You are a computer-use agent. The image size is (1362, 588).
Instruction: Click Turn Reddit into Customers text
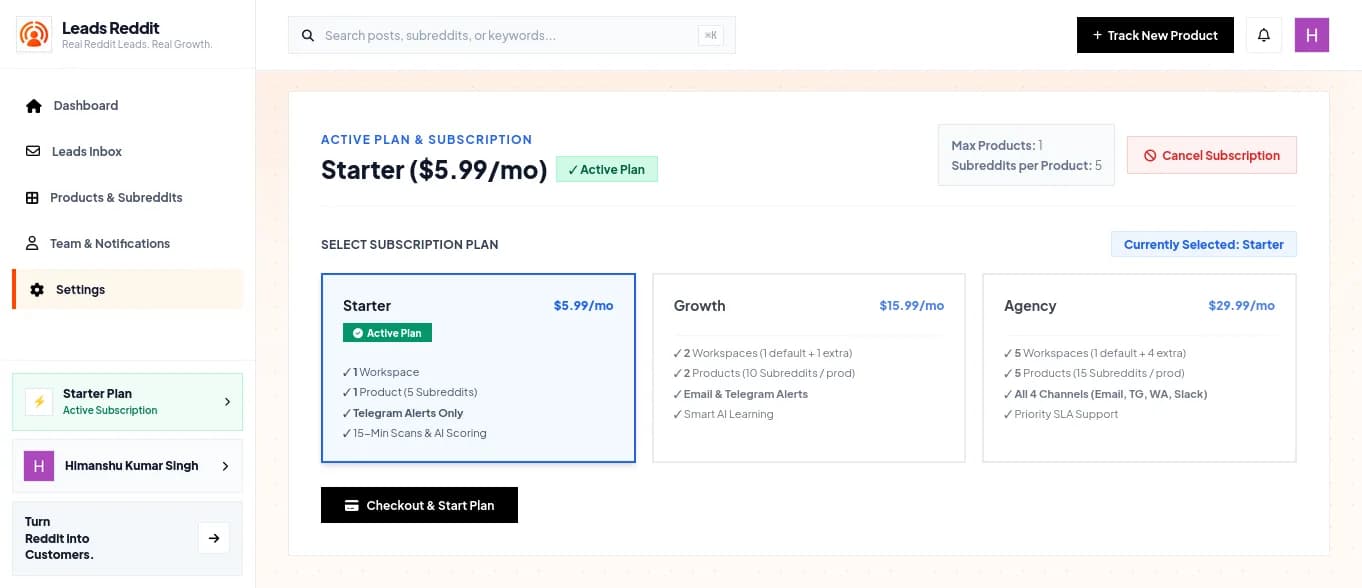59,538
